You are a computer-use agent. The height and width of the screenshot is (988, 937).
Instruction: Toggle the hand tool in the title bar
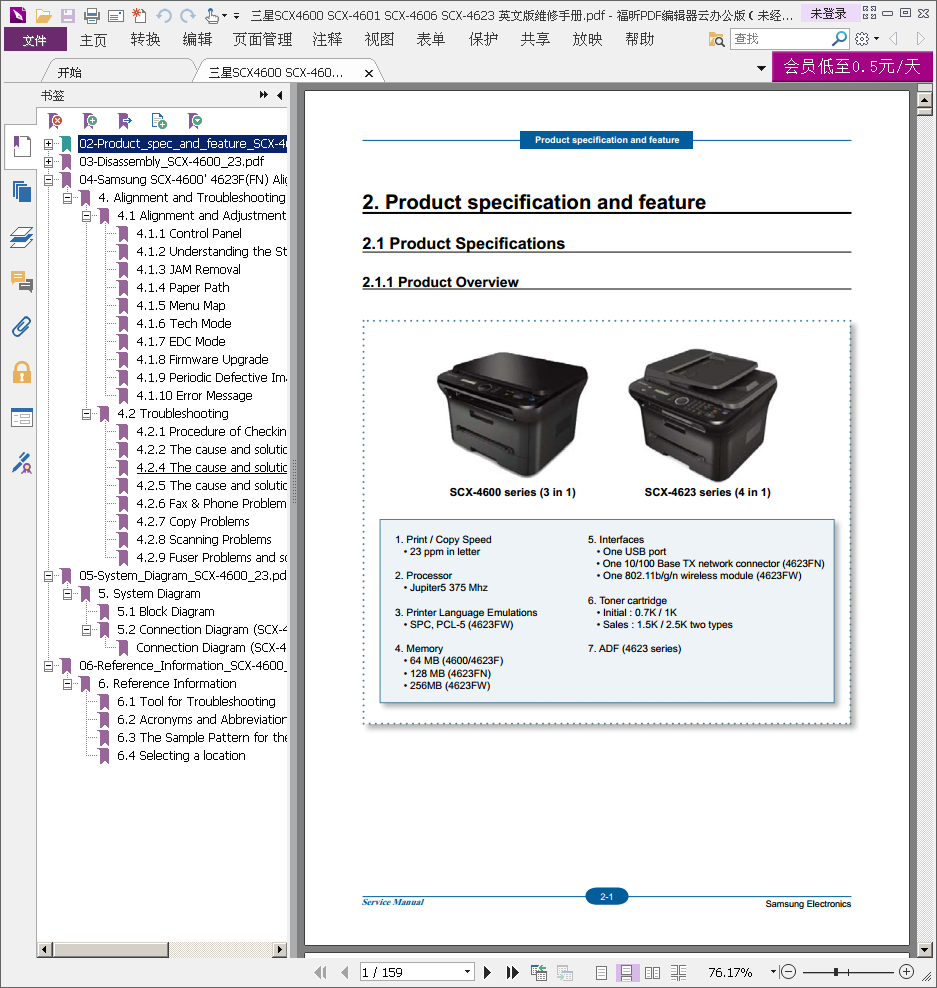coord(212,15)
